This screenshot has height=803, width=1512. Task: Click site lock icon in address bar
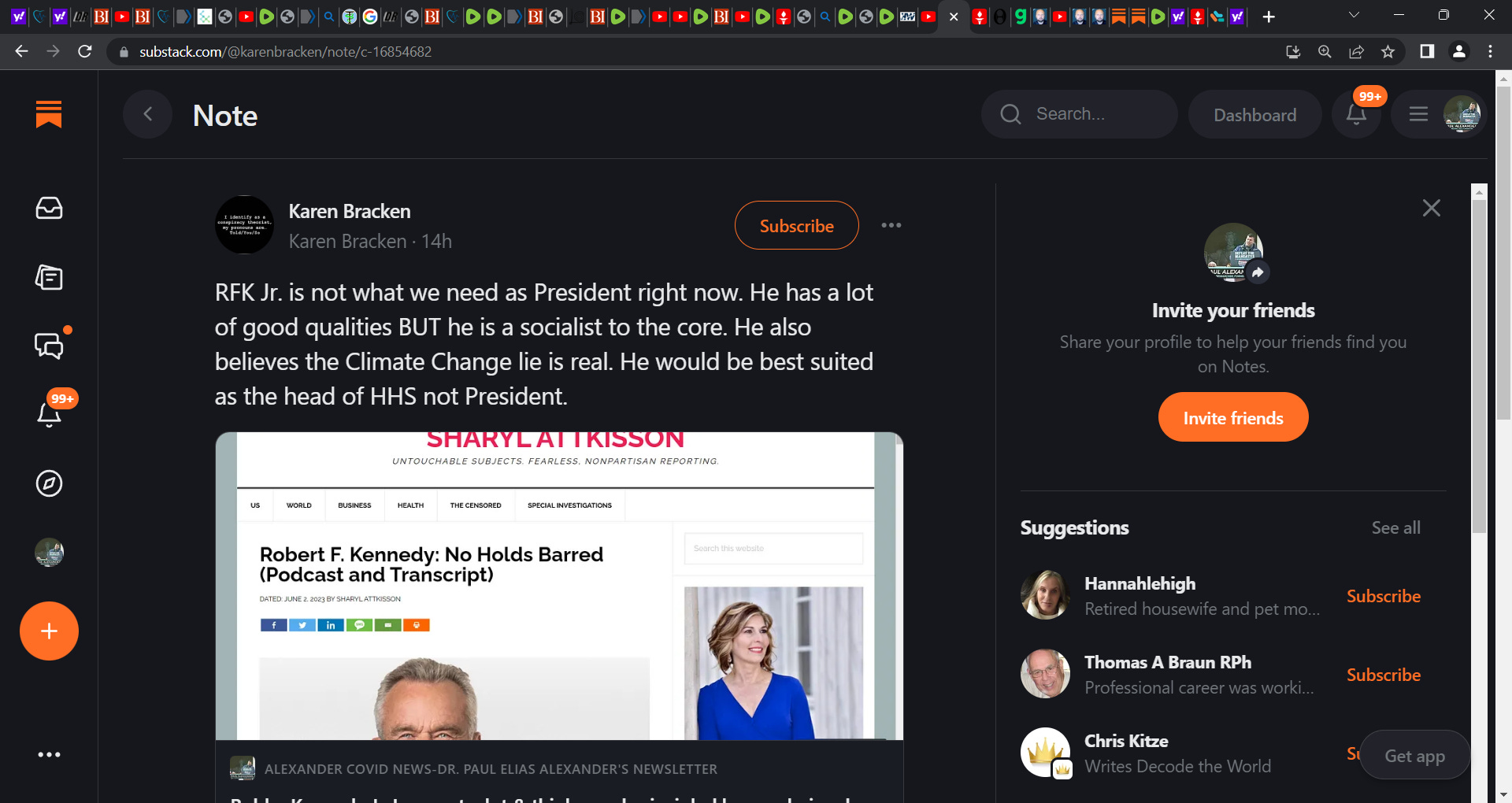[124, 52]
